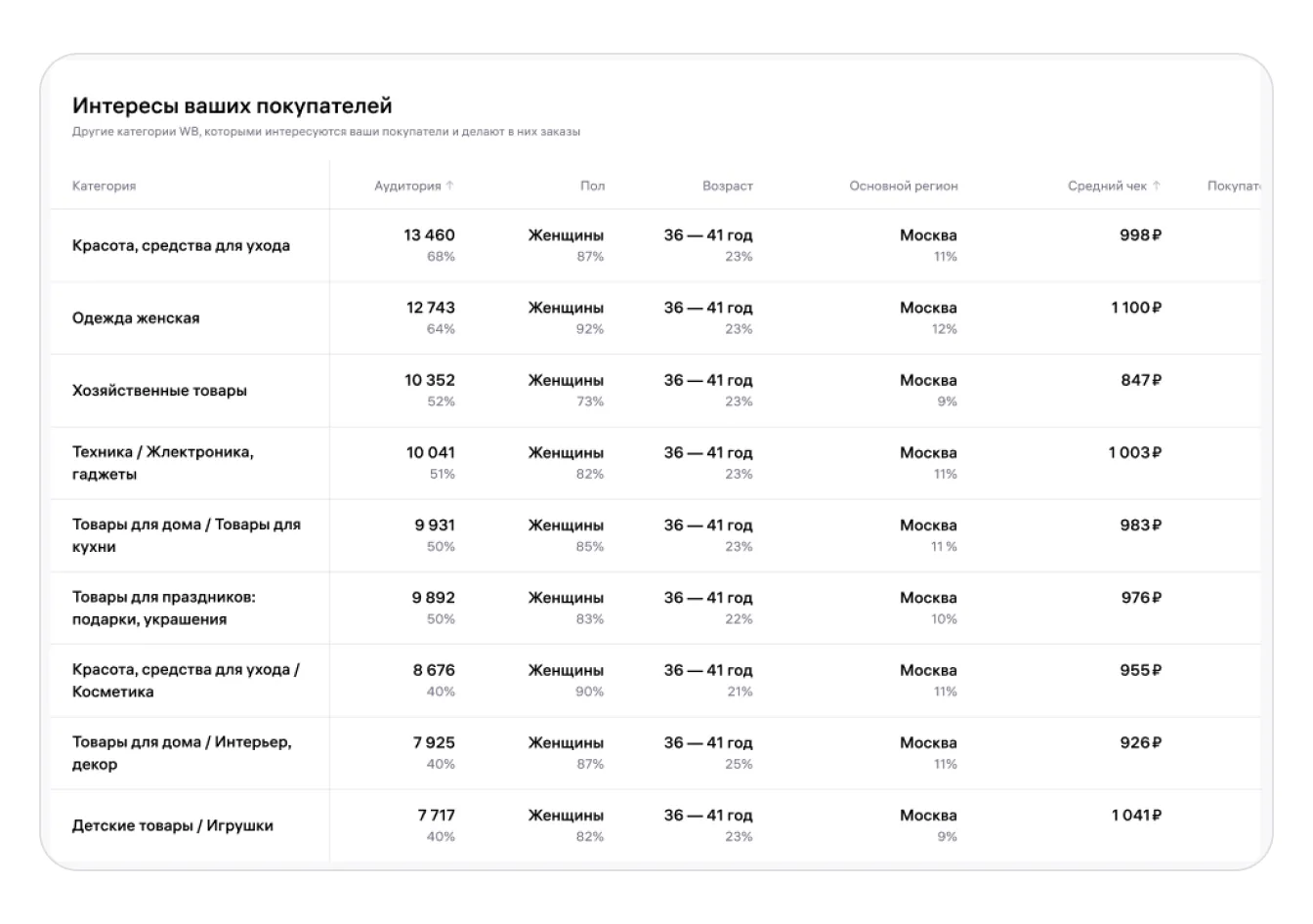Click the sort arrow next to Средний чек
1313x924 pixels.
(x=1157, y=186)
